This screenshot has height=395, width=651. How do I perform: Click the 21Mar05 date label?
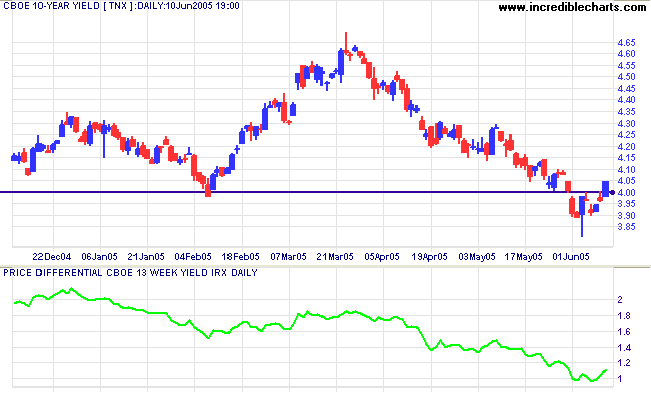click(335, 257)
